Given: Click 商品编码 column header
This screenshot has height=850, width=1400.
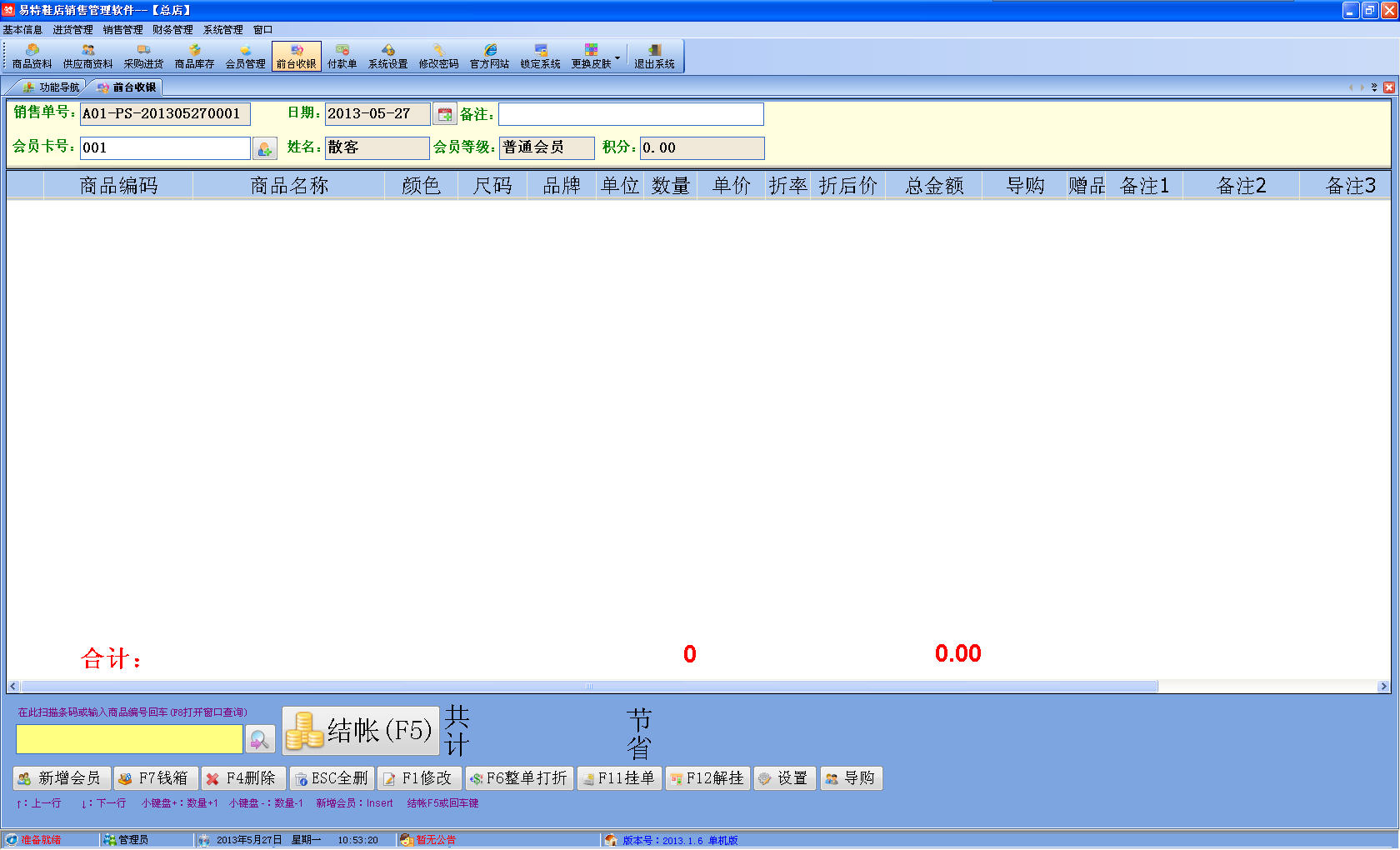Looking at the screenshot, I should 118,186.
